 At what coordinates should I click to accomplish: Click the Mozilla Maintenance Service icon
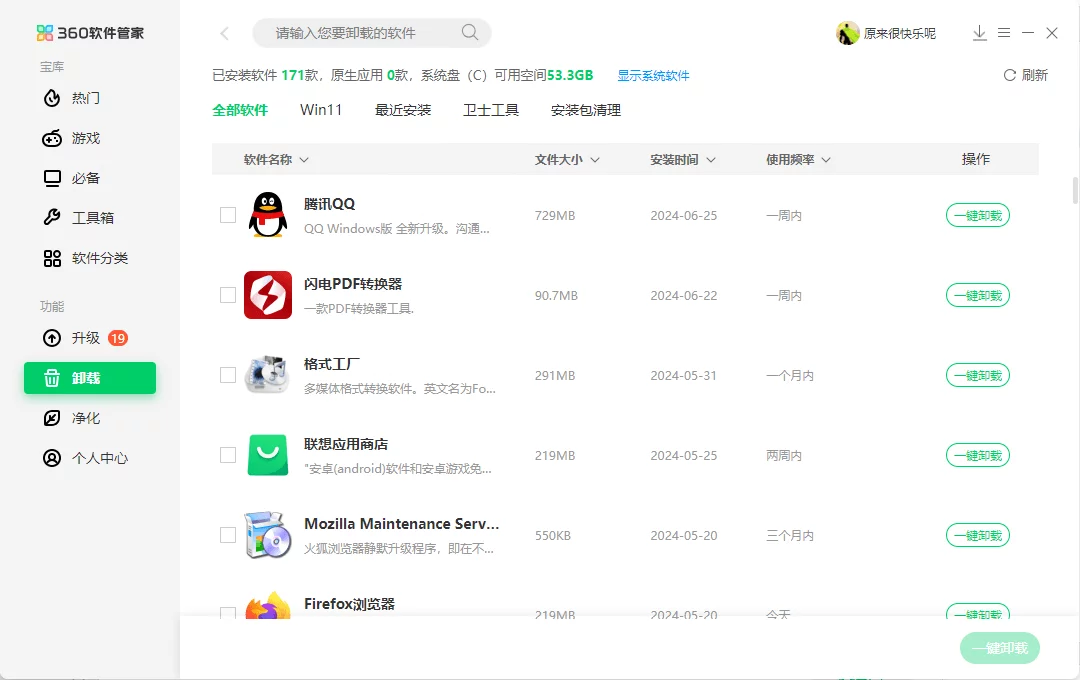[x=268, y=535]
